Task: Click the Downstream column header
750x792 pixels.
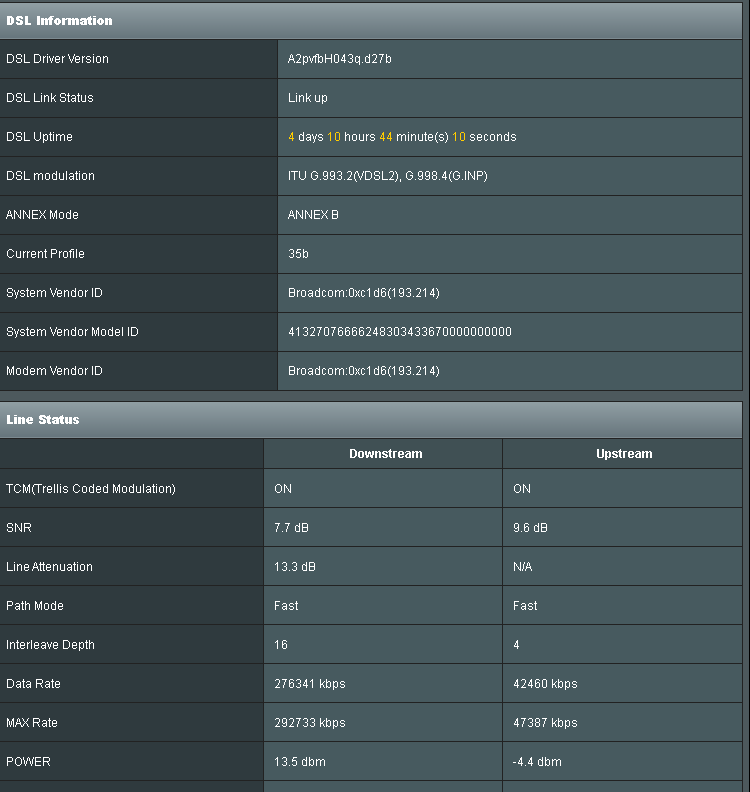Action: pyautogui.click(x=385, y=454)
